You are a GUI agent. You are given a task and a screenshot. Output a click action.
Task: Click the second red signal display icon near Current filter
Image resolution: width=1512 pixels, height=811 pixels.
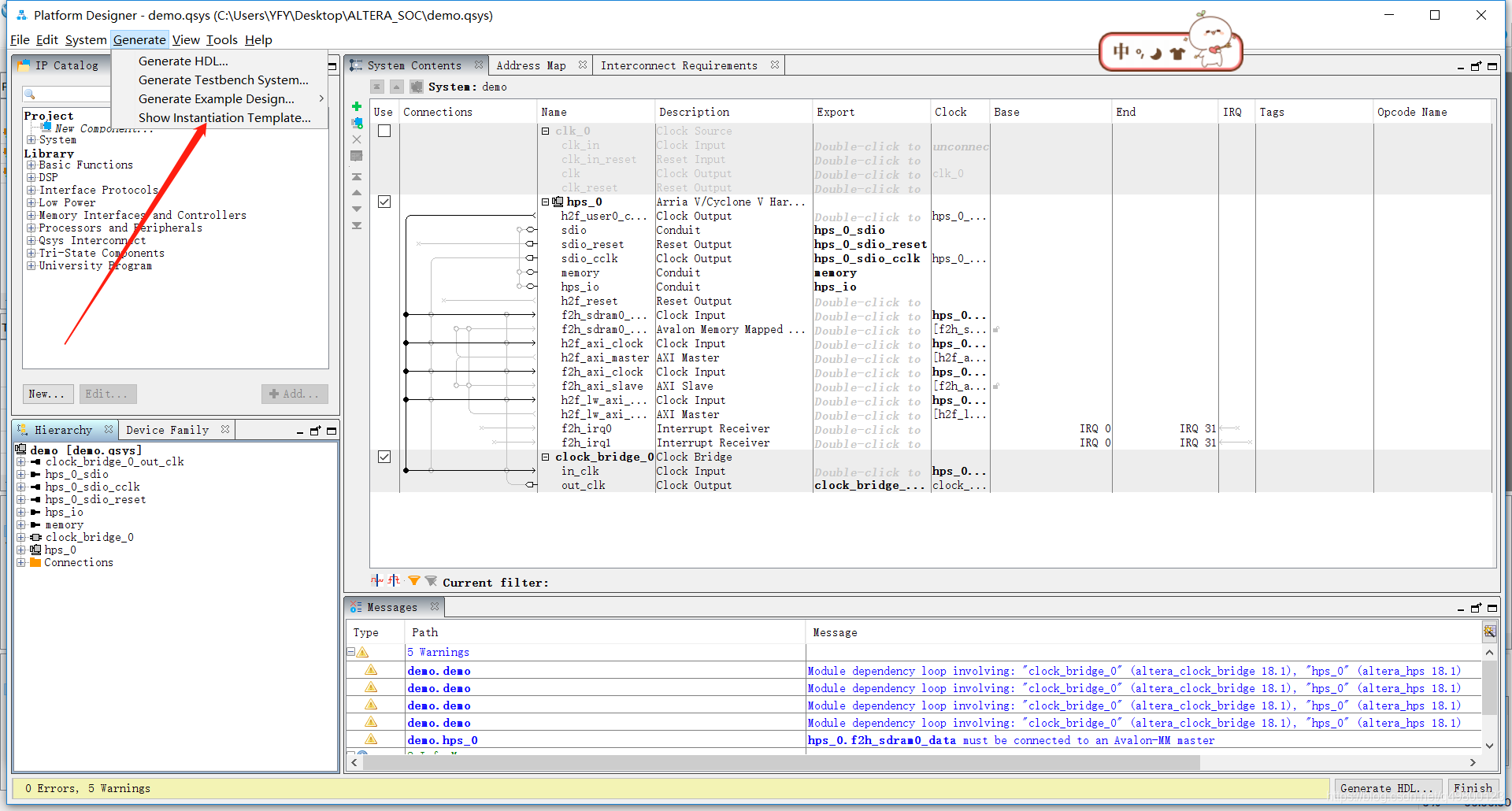coord(394,581)
